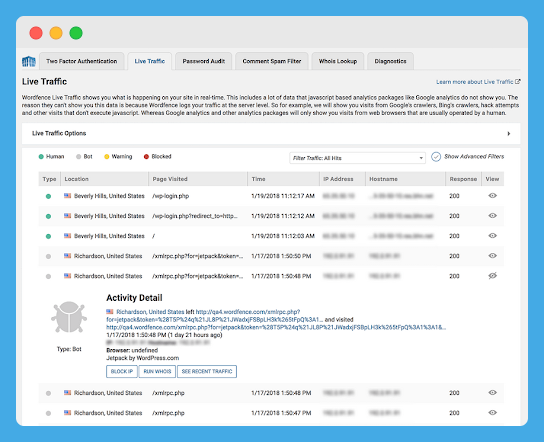
Task: Click US flag on 1:50:50 PM row
Action: [x=68, y=256]
